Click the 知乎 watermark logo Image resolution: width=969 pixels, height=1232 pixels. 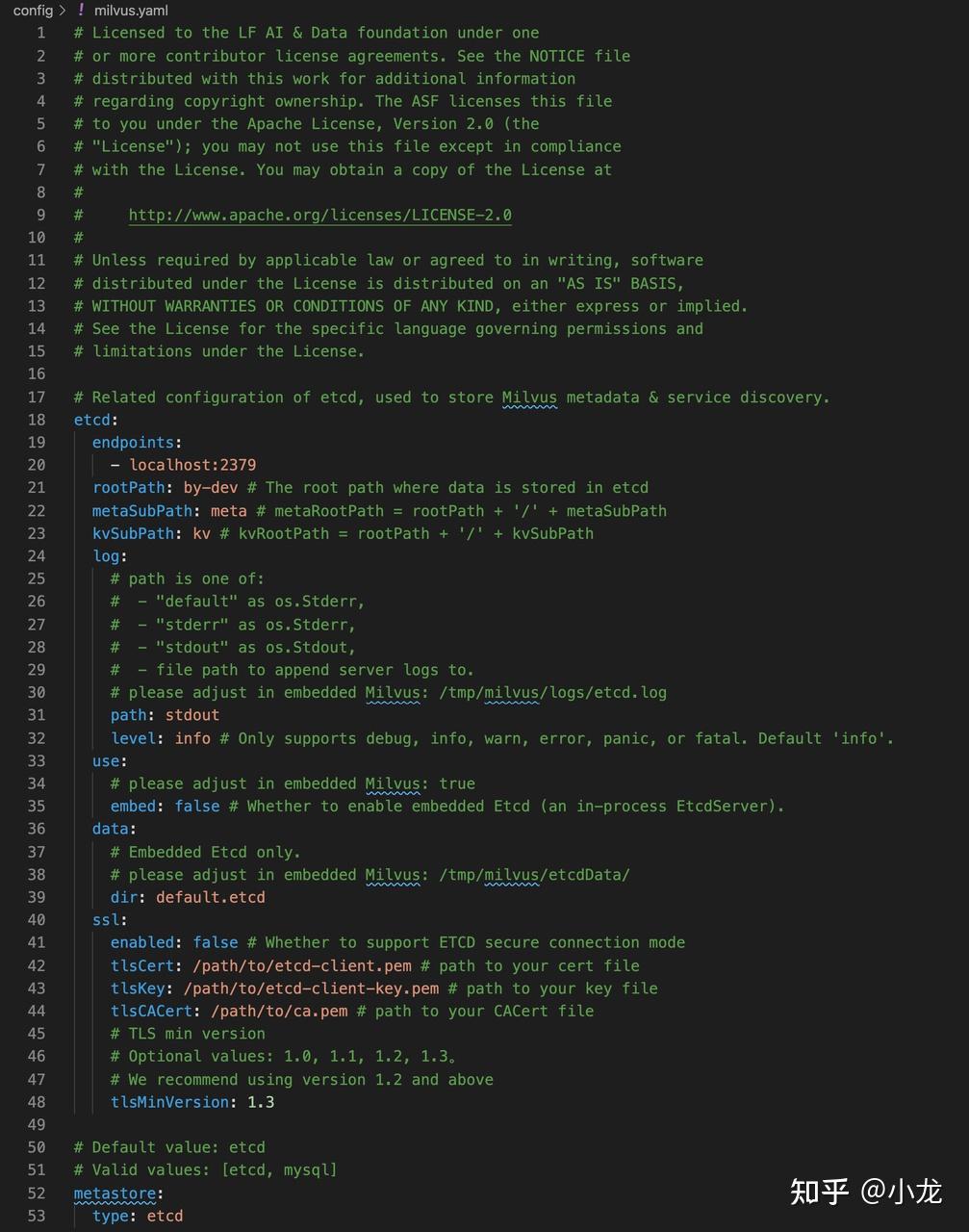819,1192
